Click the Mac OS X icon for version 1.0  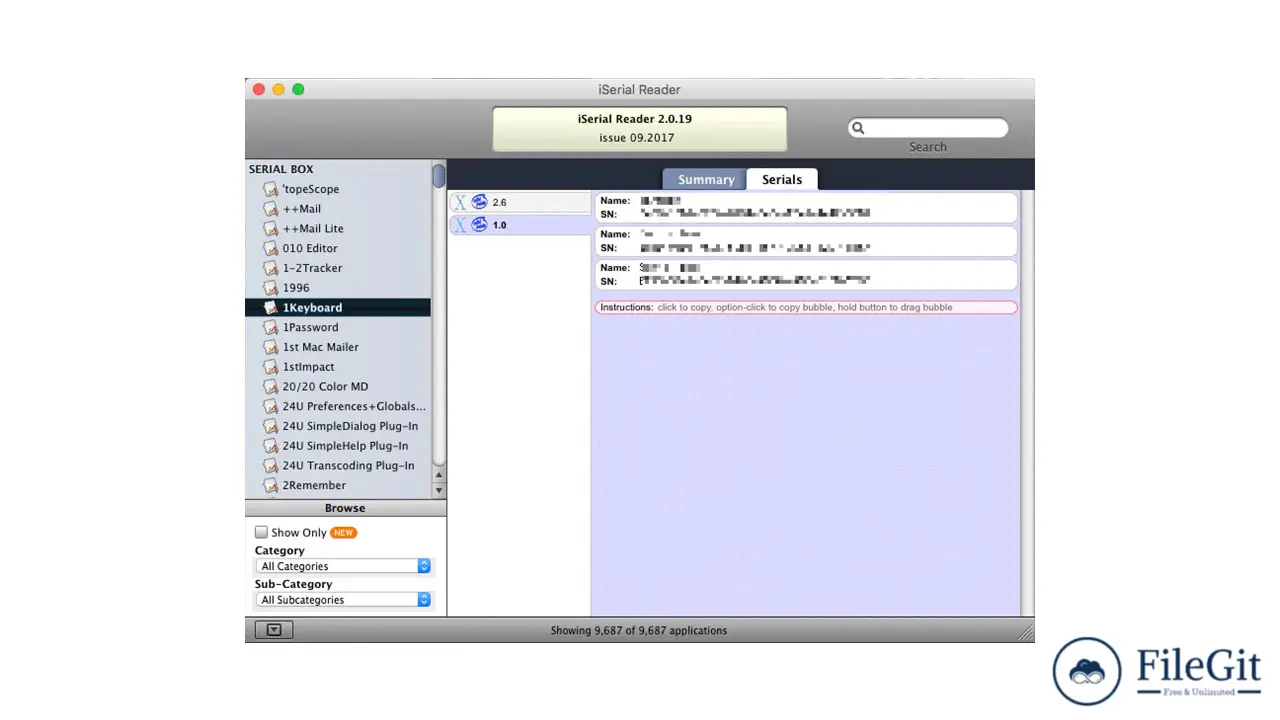tap(460, 225)
